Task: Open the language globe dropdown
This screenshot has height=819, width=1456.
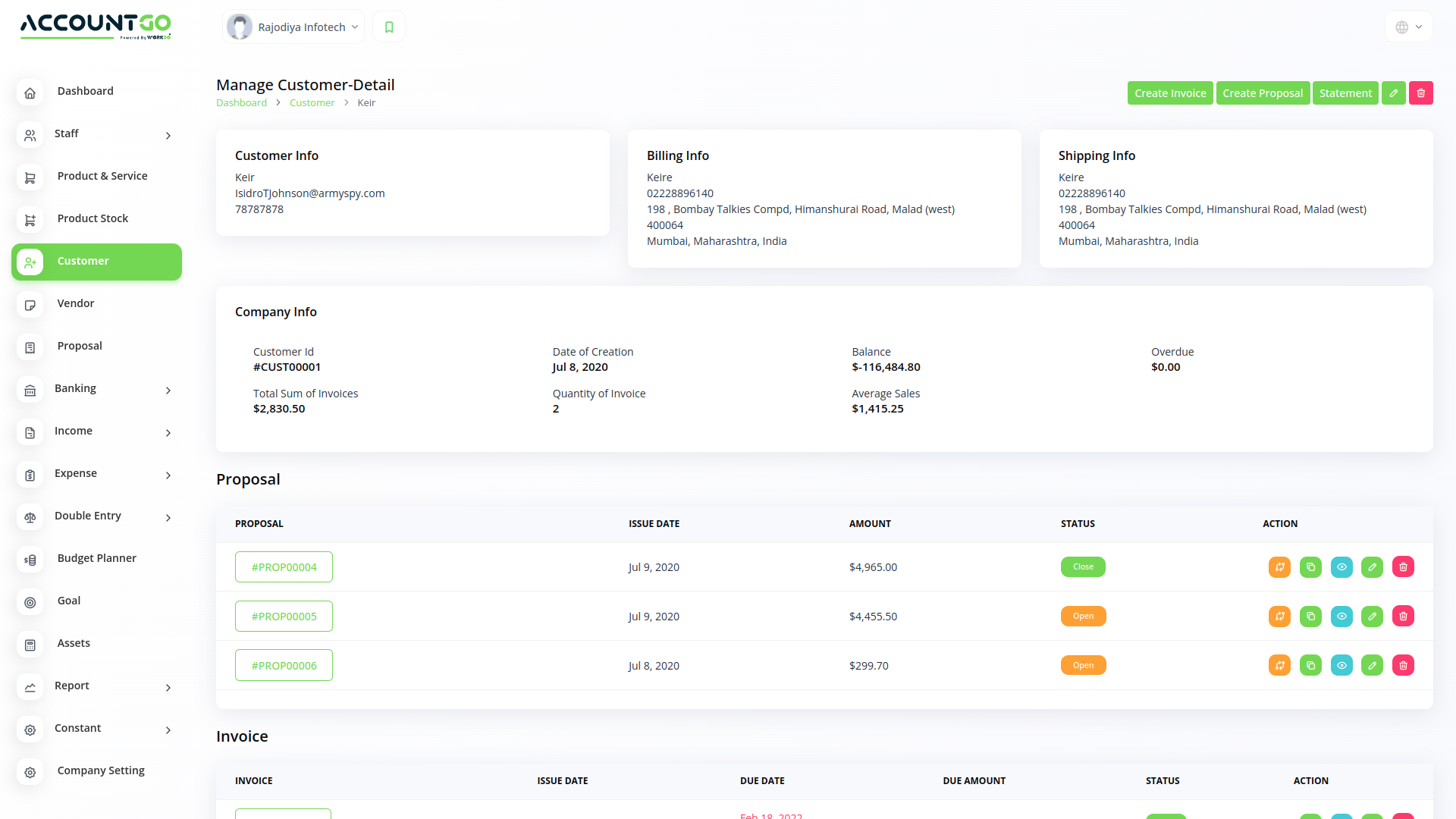Action: [x=1408, y=27]
